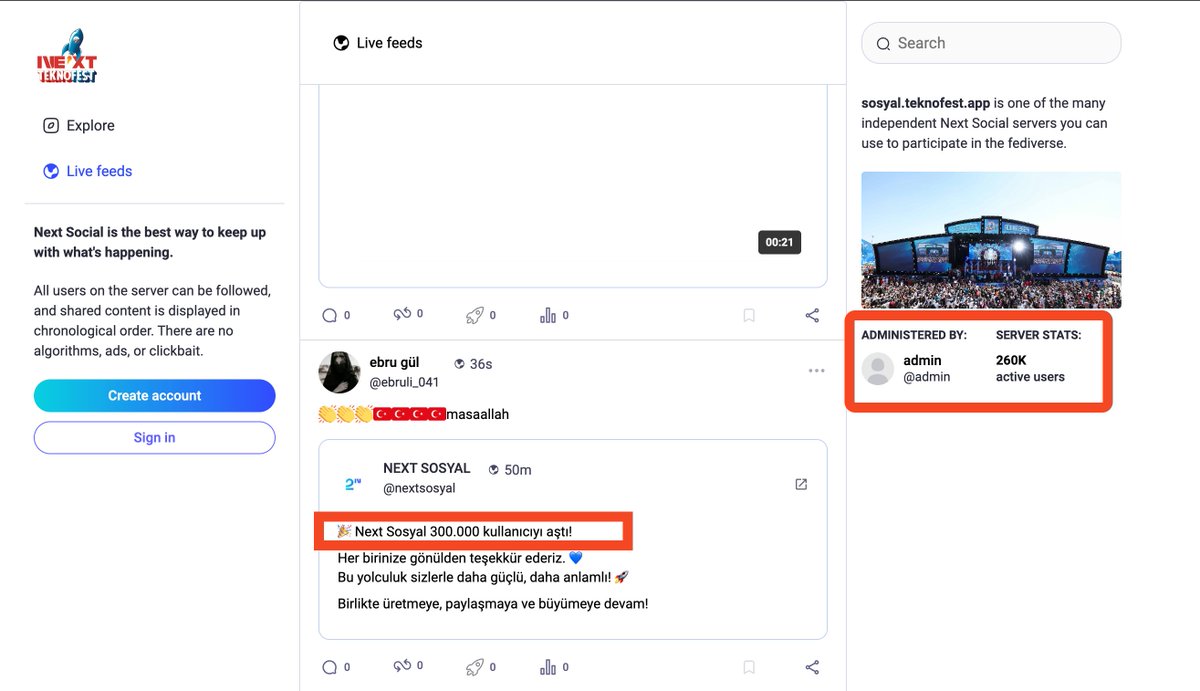The height and width of the screenshot is (691, 1200).
Task: Click the NEXT SOSYAL avatar in the quoted post
Action: click(x=352, y=482)
